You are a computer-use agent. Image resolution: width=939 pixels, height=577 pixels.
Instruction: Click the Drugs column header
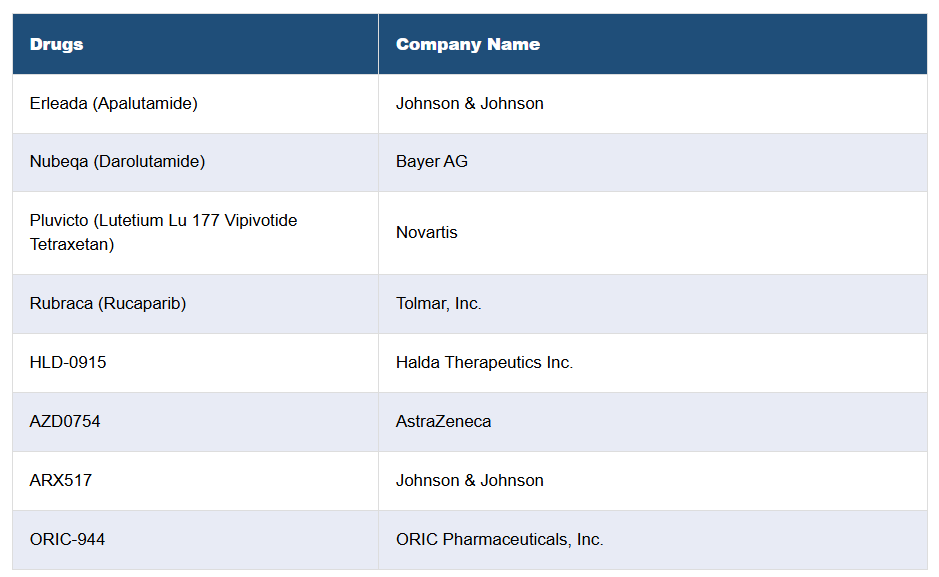(x=57, y=44)
